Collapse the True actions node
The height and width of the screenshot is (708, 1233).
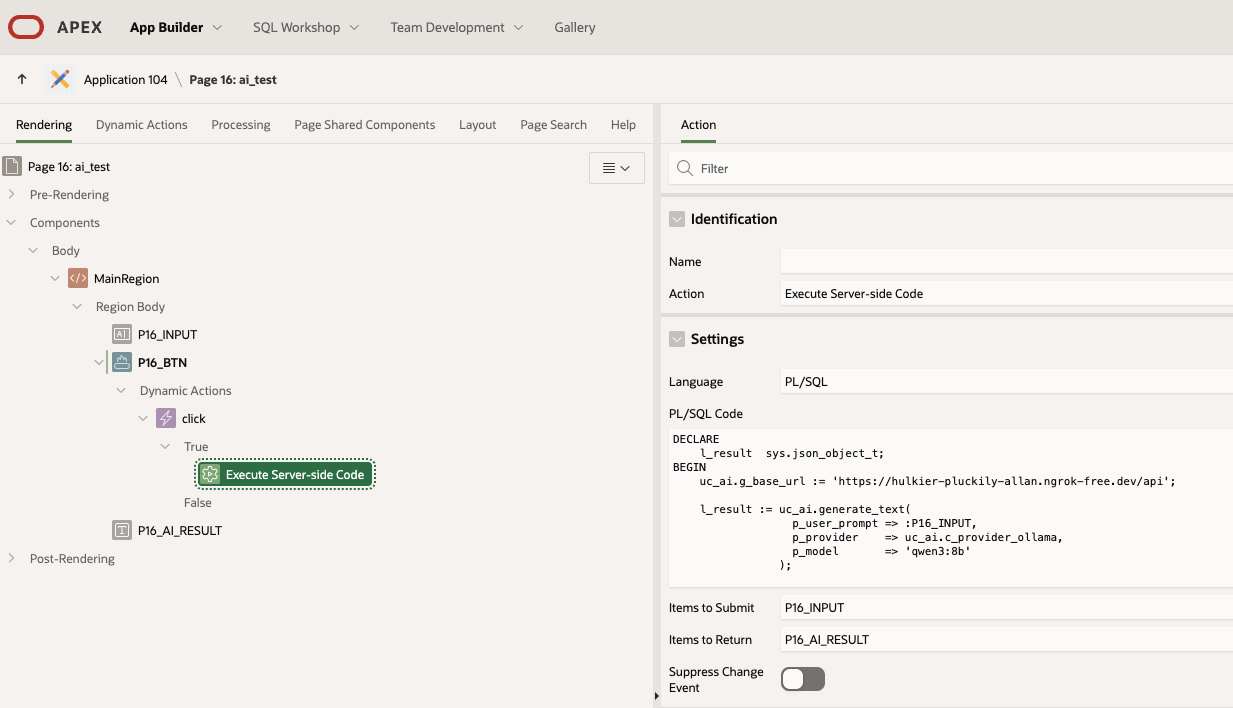(x=166, y=447)
